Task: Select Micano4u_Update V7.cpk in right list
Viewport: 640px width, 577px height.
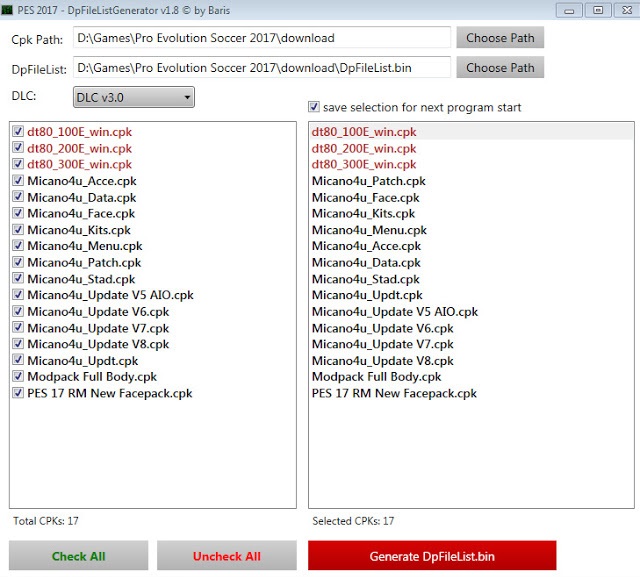Action: [x=471, y=344]
